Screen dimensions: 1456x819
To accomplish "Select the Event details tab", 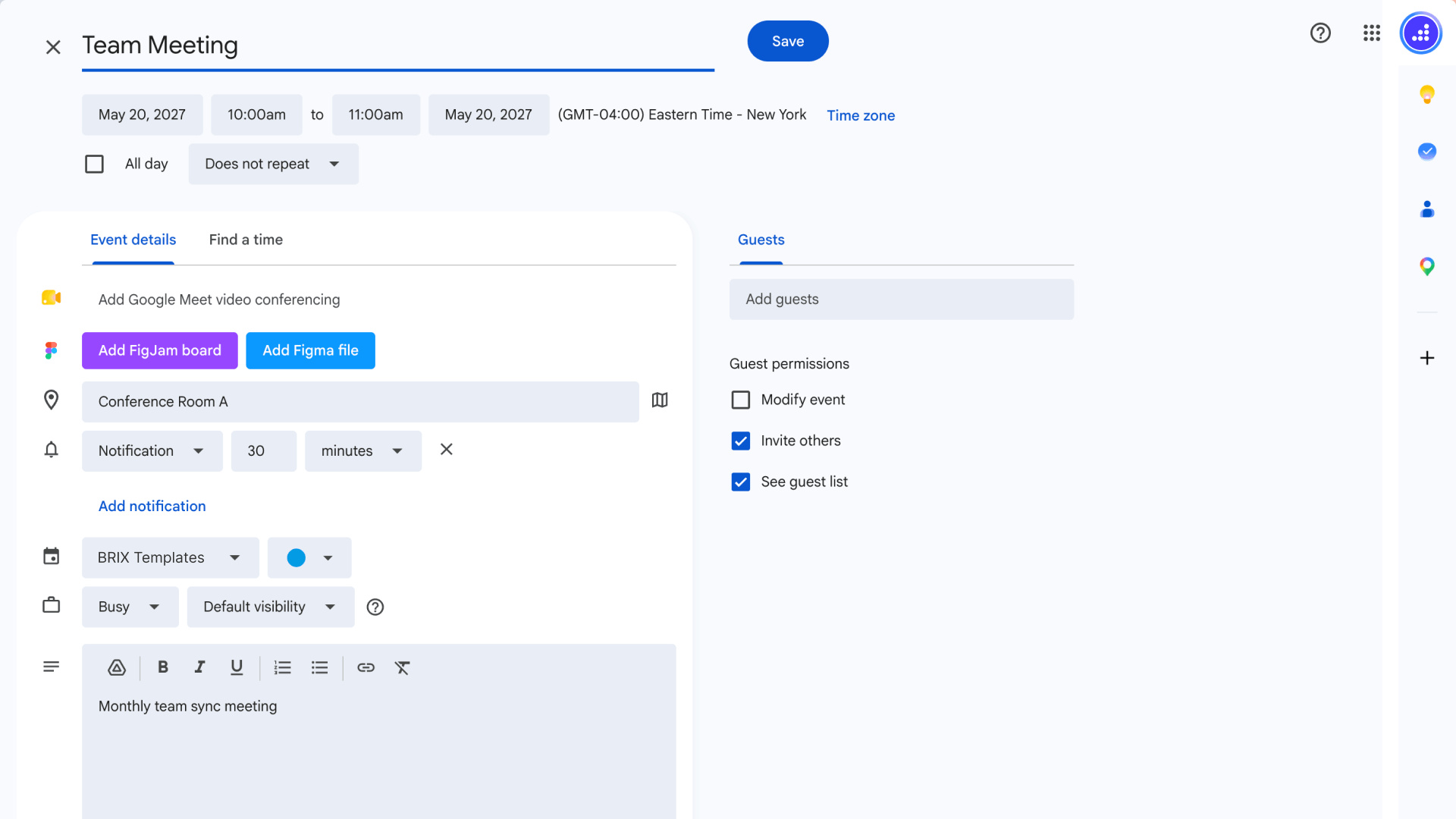I will [x=133, y=240].
